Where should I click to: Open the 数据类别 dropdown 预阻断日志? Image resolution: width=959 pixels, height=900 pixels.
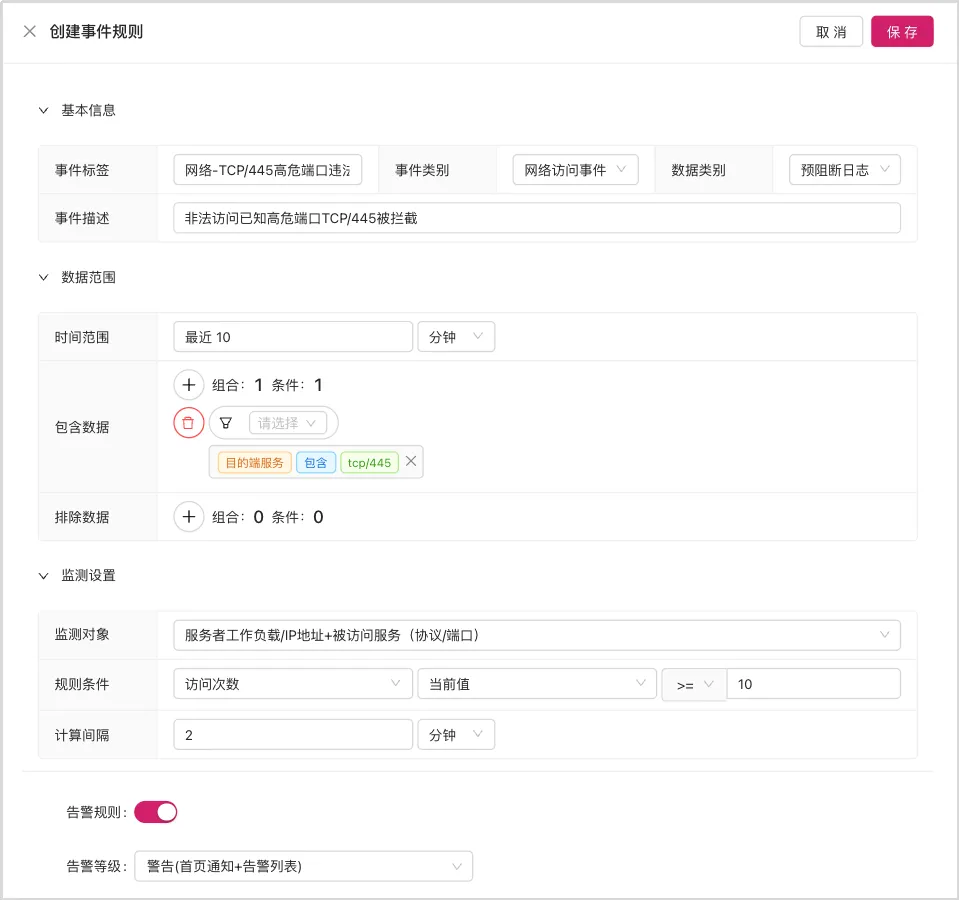coord(845,170)
